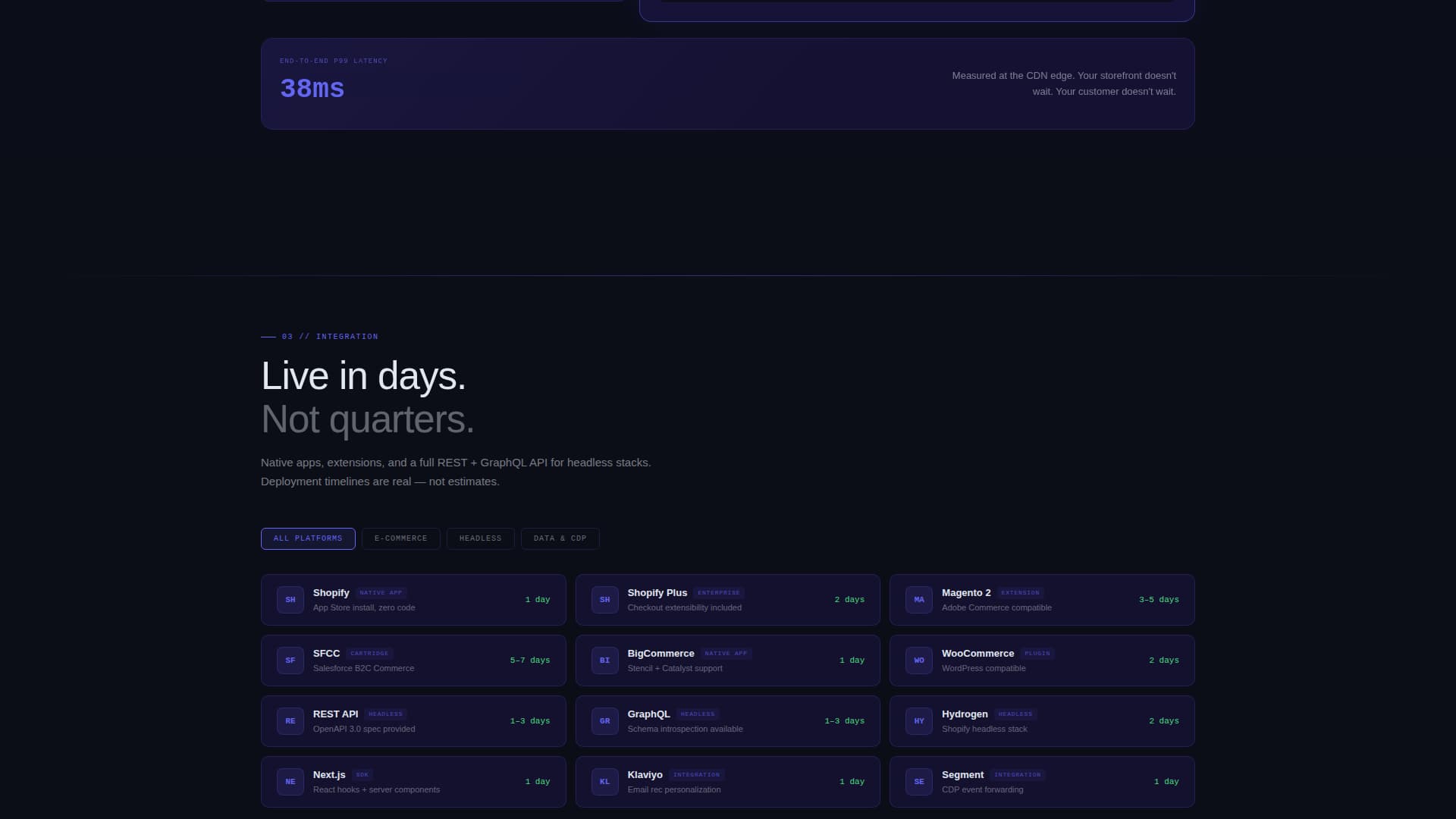Click the "Live in days." heading
The width and height of the screenshot is (1456, 819).
point(363,376)
